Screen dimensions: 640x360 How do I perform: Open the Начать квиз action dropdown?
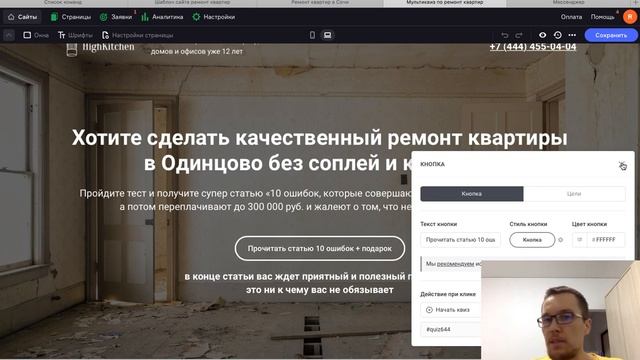(451, 310)
